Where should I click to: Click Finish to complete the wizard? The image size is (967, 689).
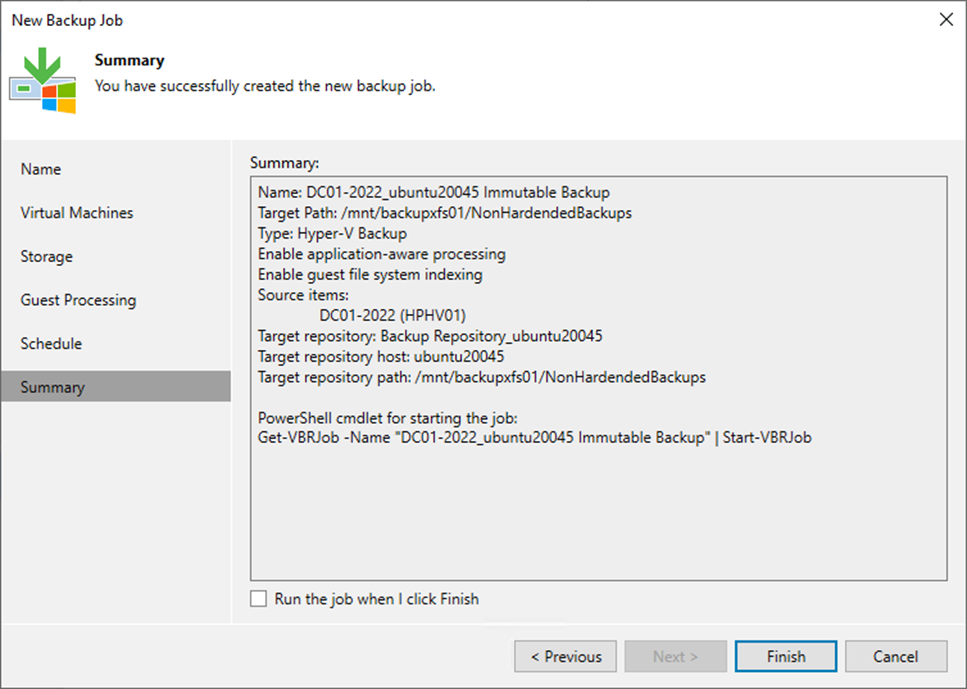click(x=785, y=656)
